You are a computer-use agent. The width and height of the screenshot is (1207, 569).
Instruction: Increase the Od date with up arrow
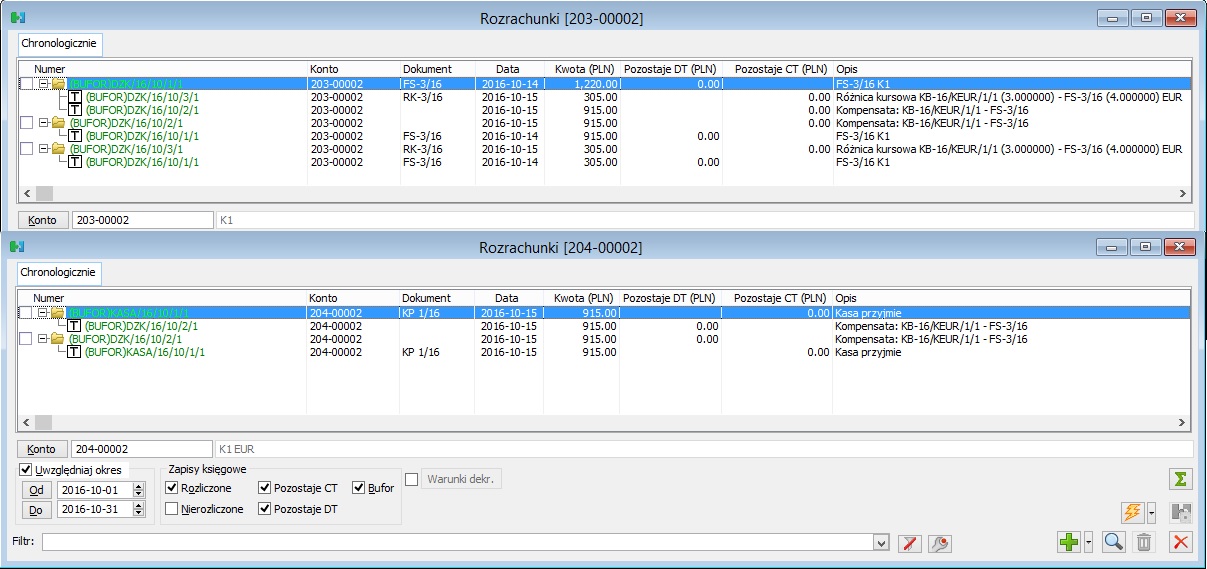139,487
